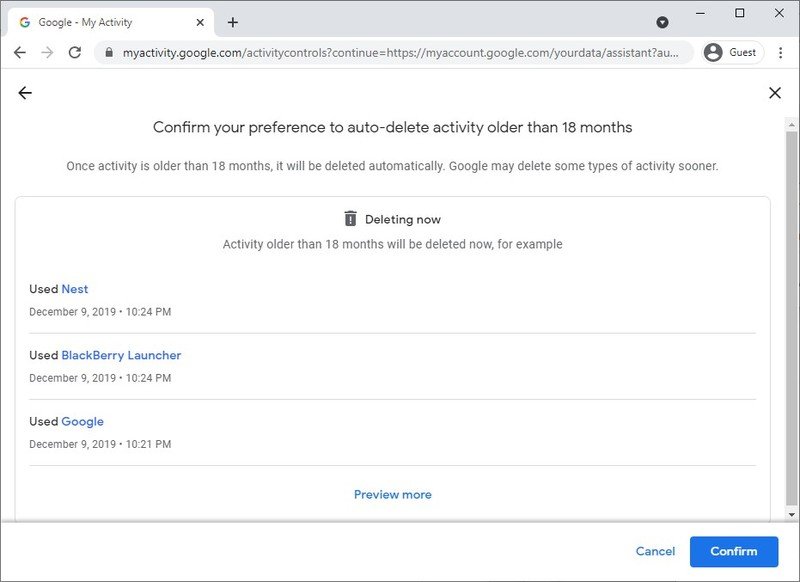
Task: Click the Confirm your preference heading
Action: click(392, 127)
